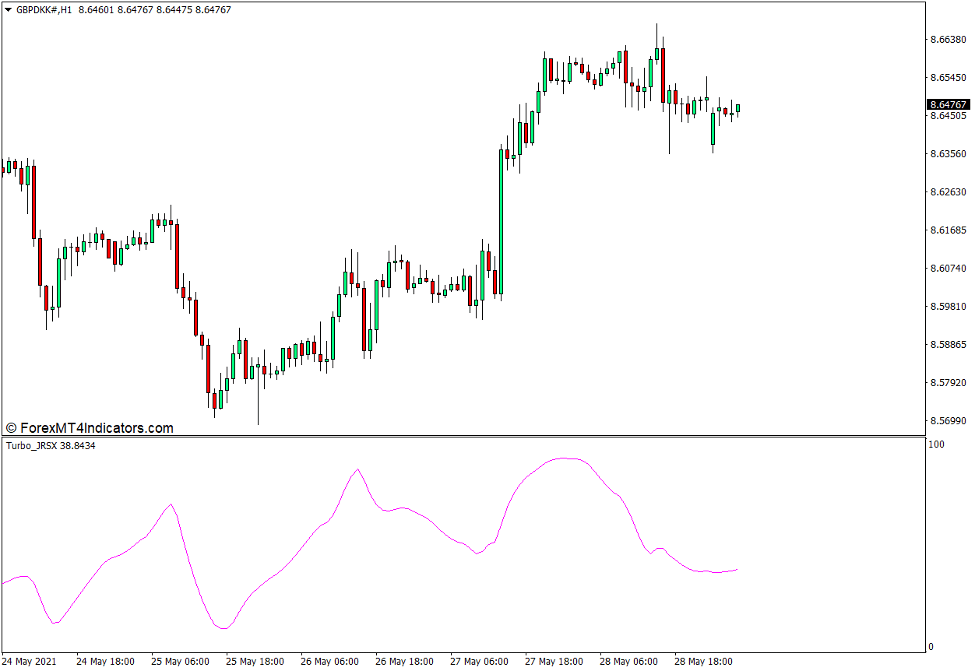The image size is (977, 672).
Task: Click the copyright symbol beside ForexMT4Indicators watermark
Action: (x=11, y=428)
